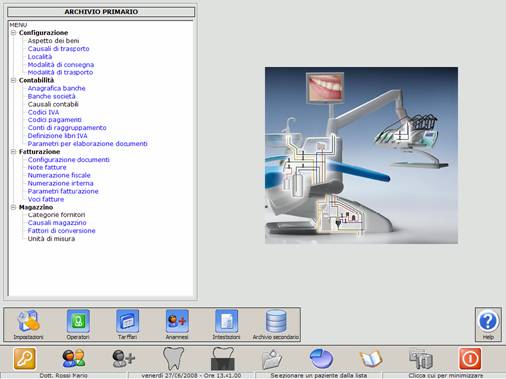Open Configurazione documenti
The width and height of the screenshot is (506, 379).
click(x=68, y=160)
